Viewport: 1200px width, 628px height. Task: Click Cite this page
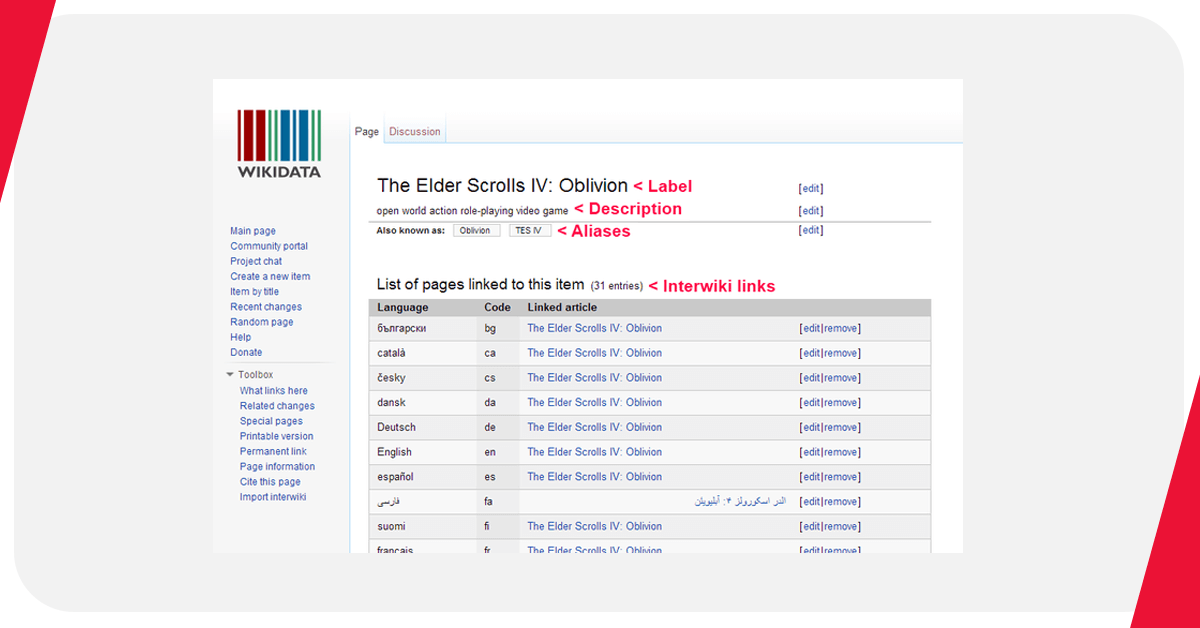[270, 482]
